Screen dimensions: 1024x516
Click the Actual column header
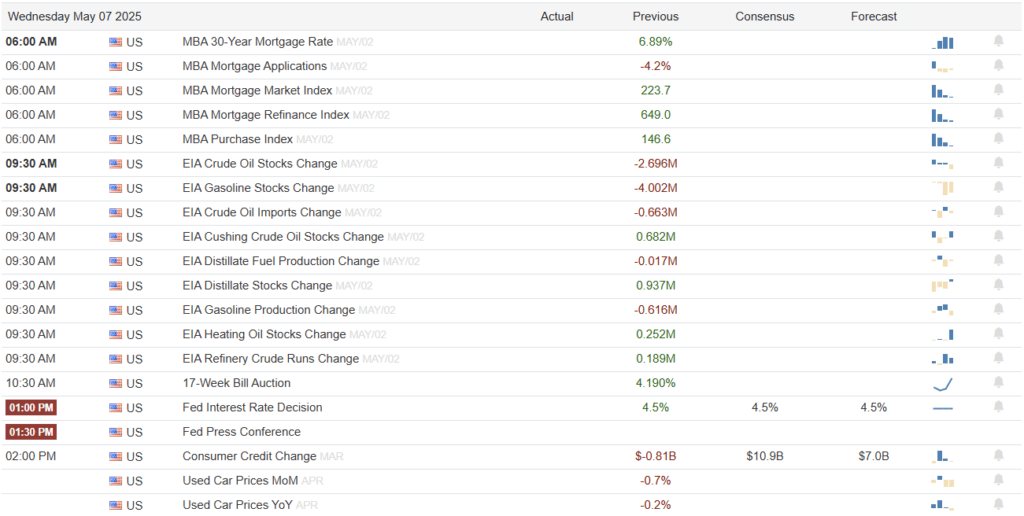pyautogui.click(x=557, y=17)
